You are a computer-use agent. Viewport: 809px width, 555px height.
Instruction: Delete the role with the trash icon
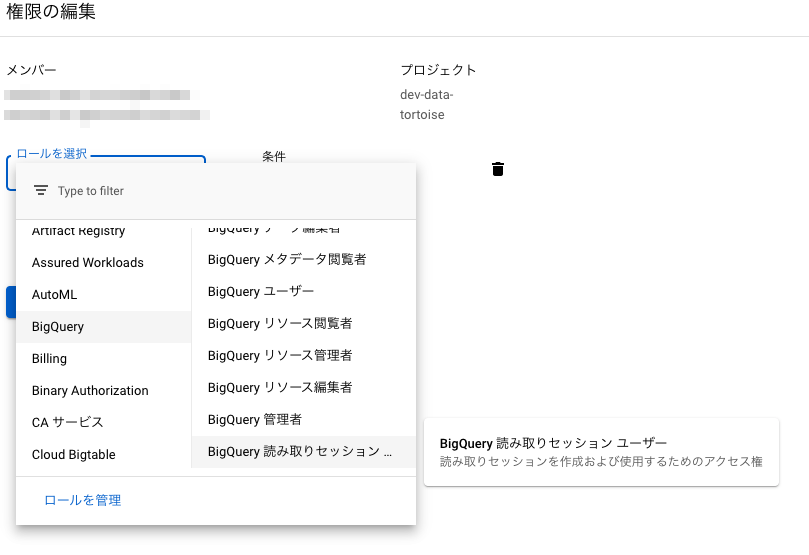(x=497, y=169)
